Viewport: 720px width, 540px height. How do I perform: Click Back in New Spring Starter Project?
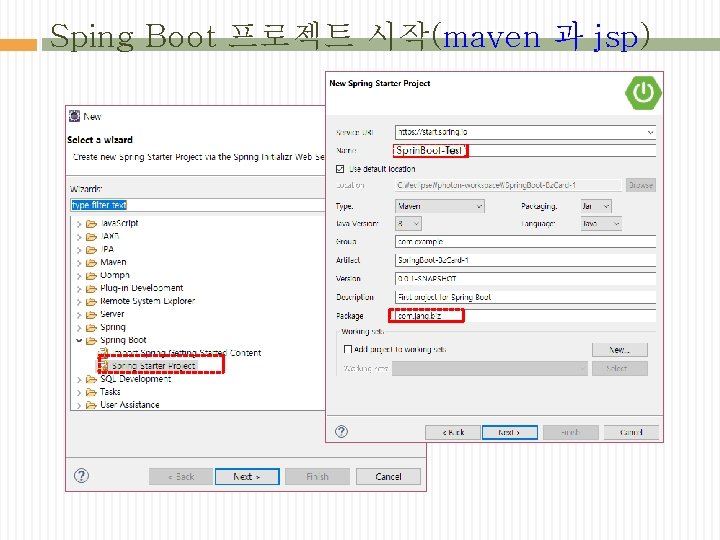(x=453, y=432)
